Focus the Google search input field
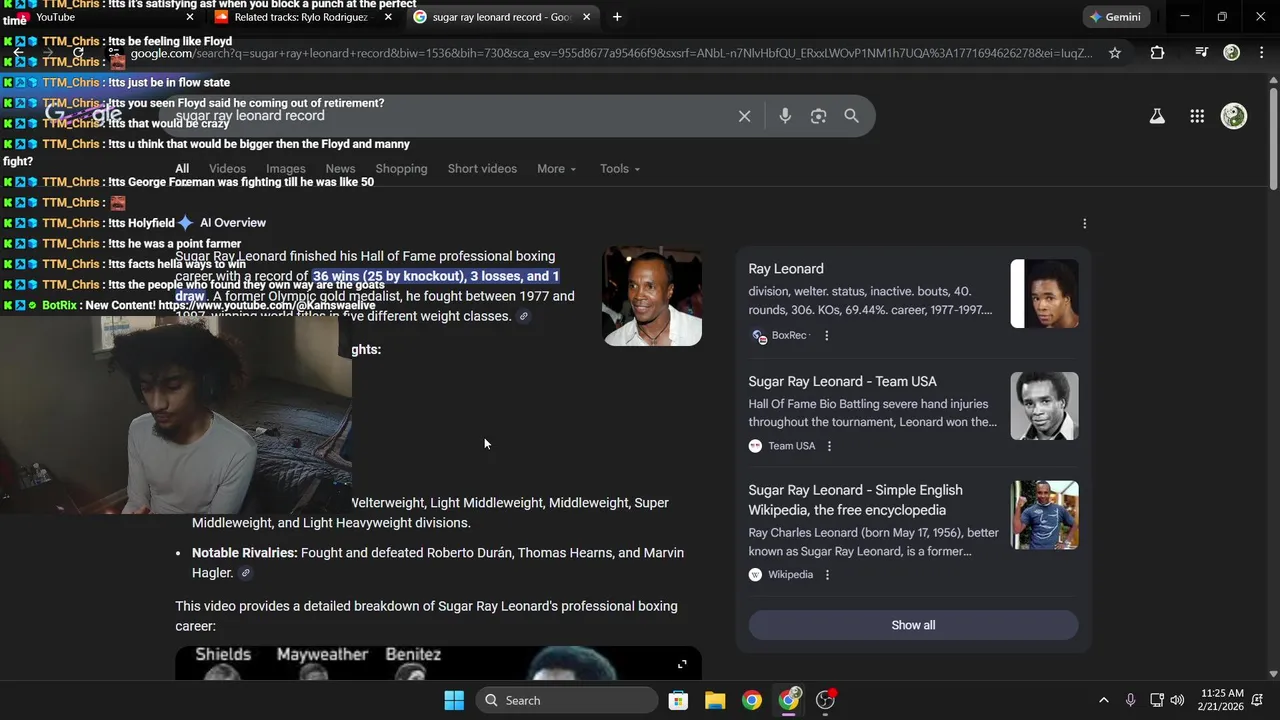Screen dimensions: 1280x720 click(450, 116)
